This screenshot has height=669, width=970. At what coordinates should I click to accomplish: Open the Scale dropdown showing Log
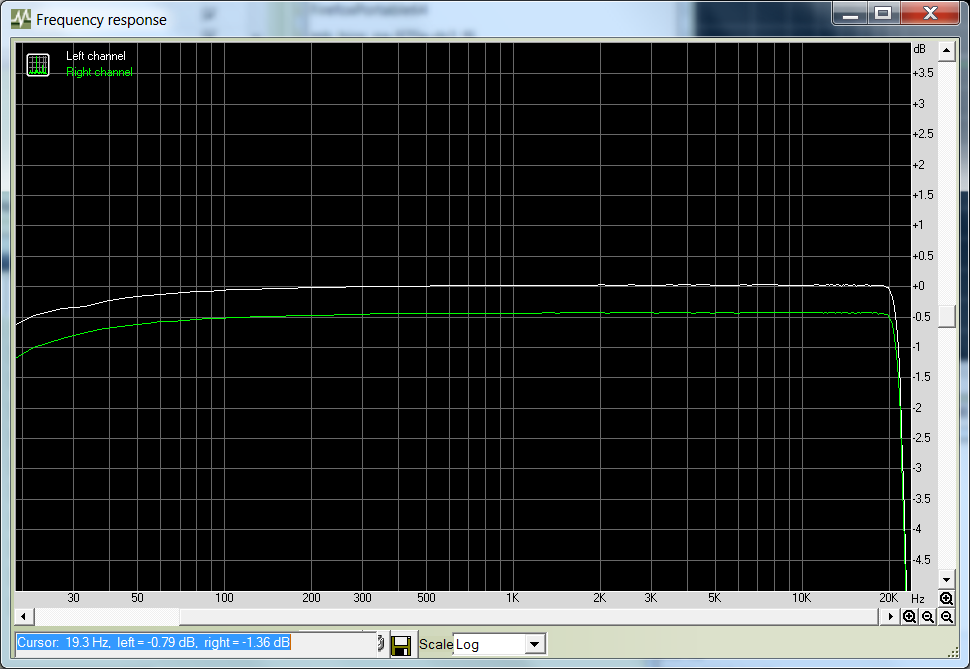535,645
